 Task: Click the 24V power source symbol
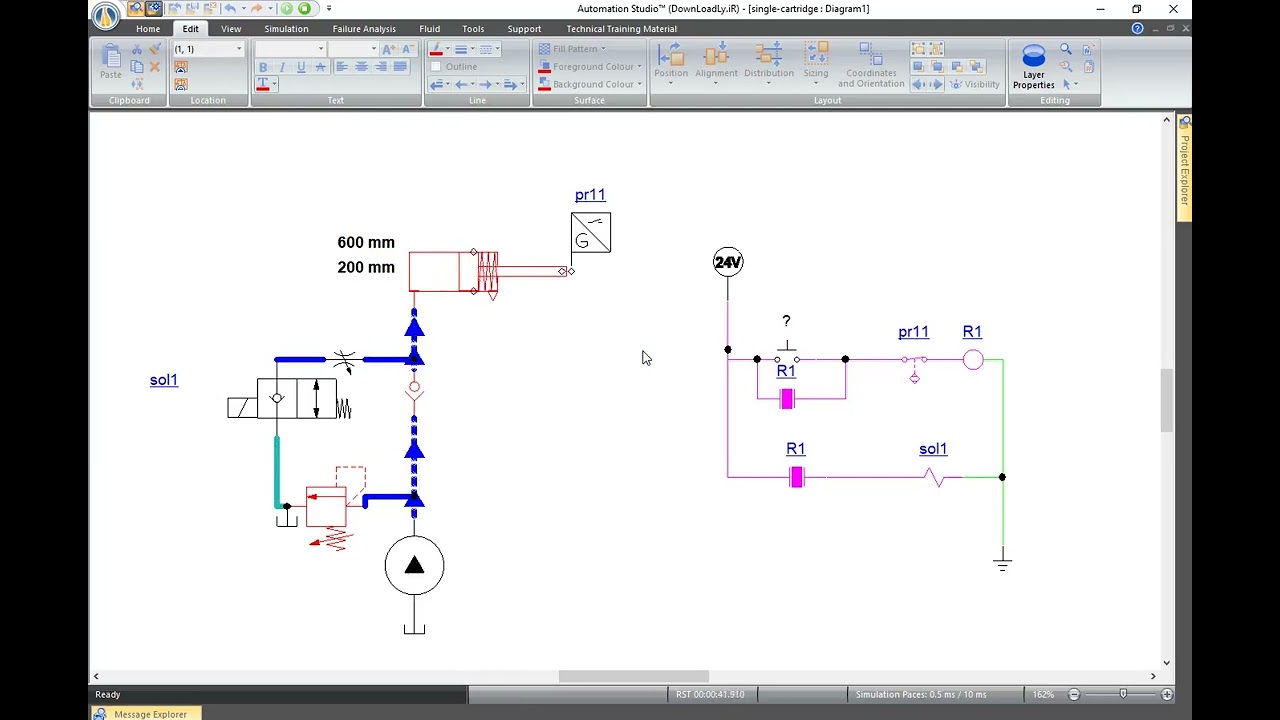pos(728,262)
